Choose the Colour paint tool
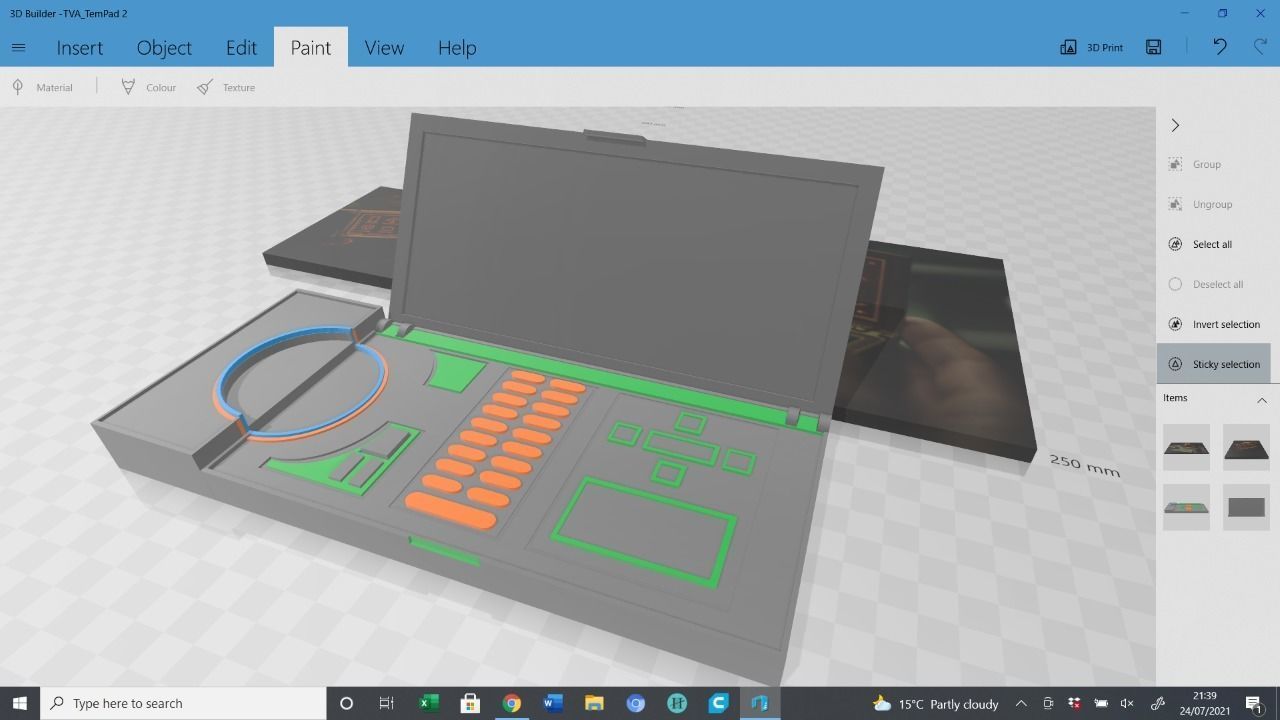Viewport: 1280px width, 720px height. 148,87
